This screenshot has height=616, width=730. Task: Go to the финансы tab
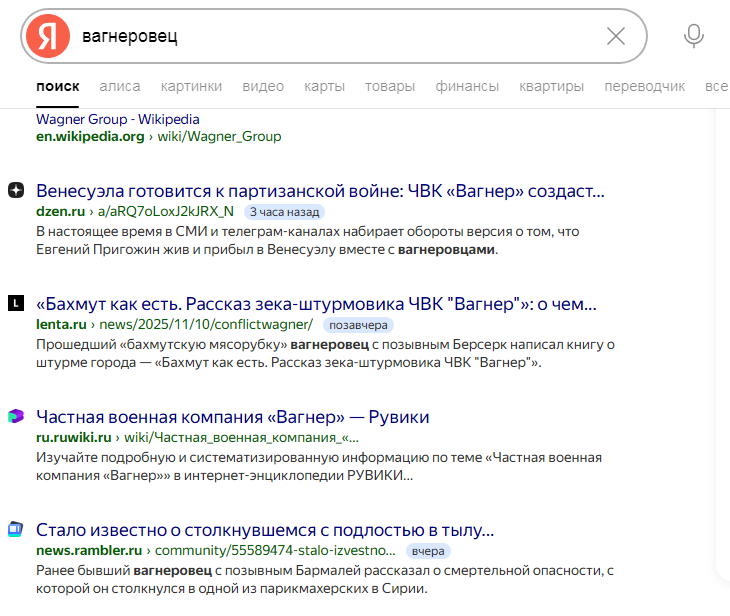coord(467,87)
